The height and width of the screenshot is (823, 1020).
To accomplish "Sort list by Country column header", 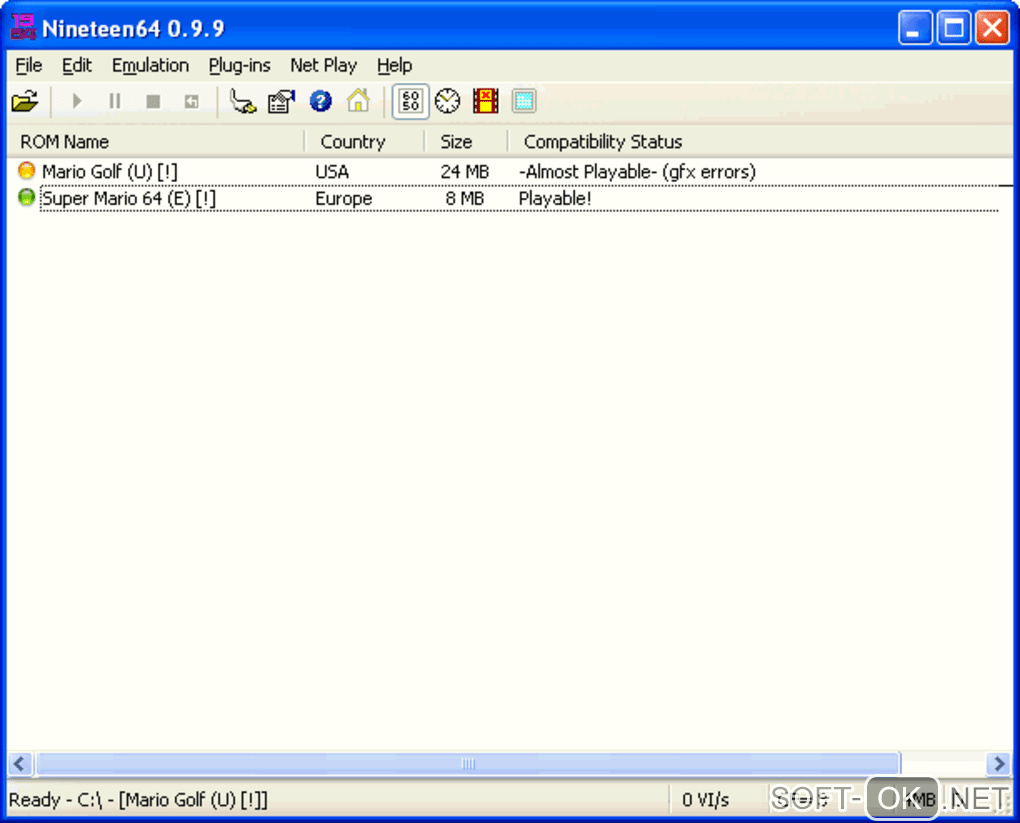I will pos(365,142).
